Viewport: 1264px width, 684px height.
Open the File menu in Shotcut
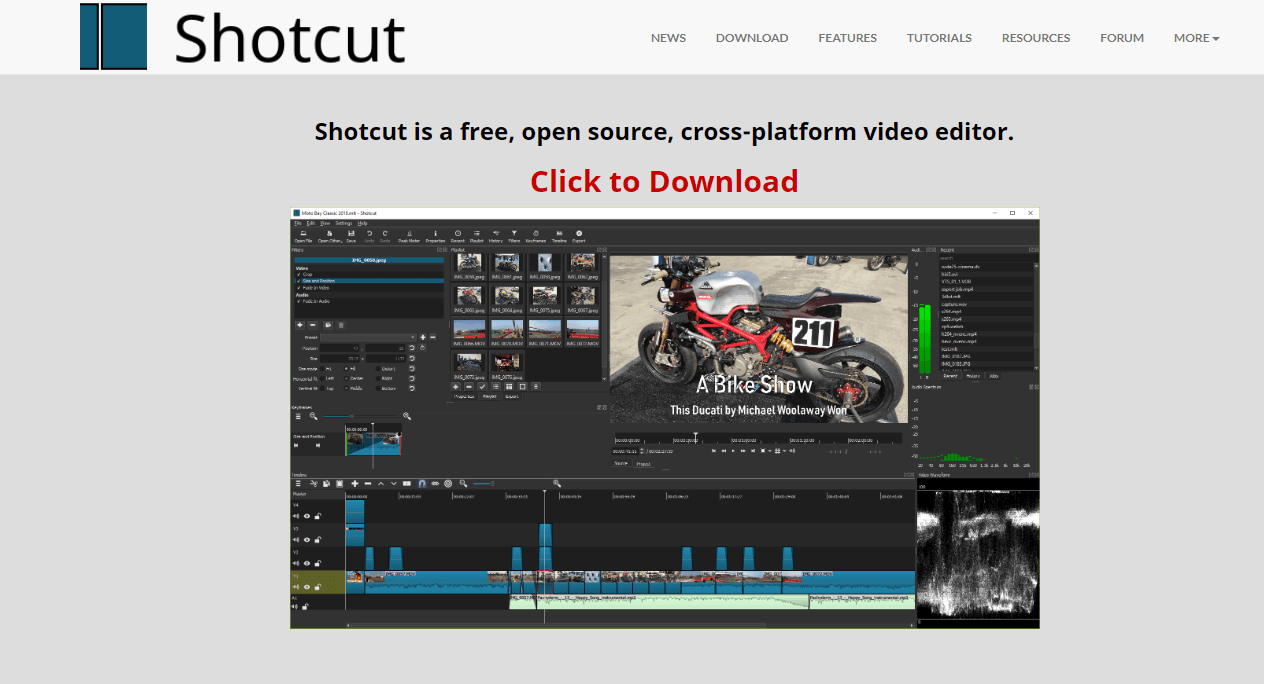point(297,223)
